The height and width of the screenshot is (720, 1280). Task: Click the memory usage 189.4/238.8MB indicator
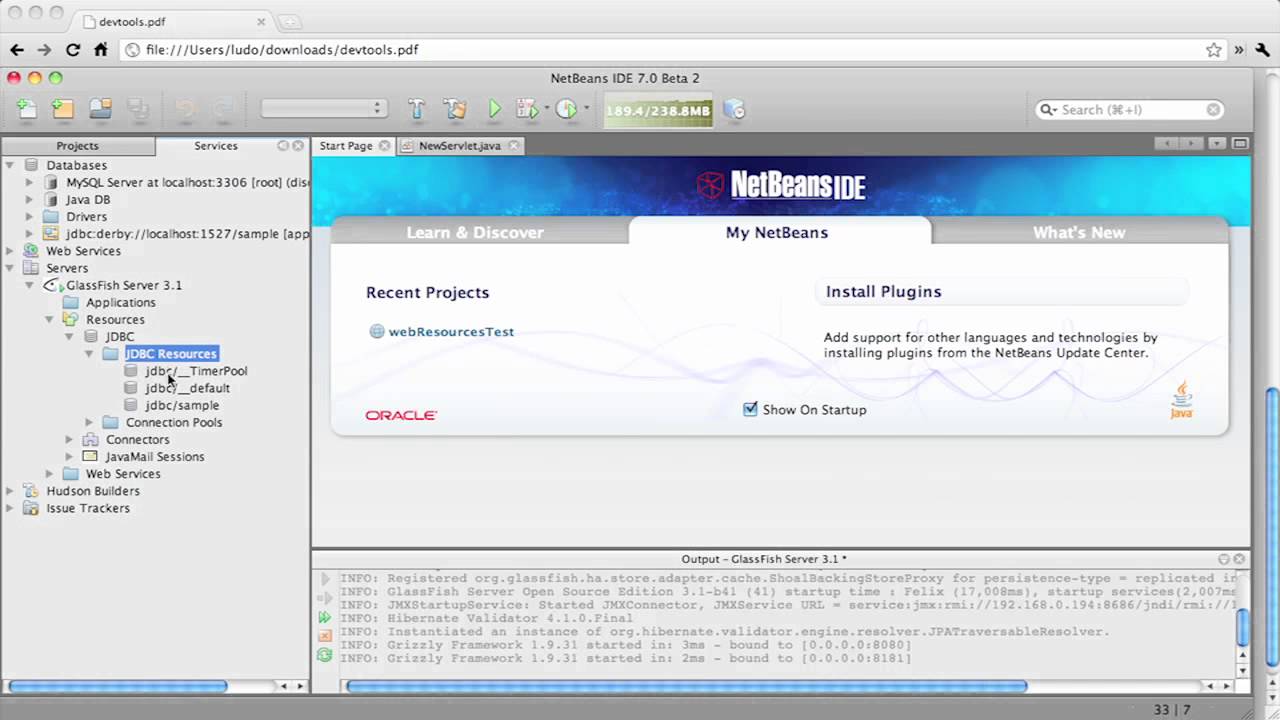pos(657,110)
